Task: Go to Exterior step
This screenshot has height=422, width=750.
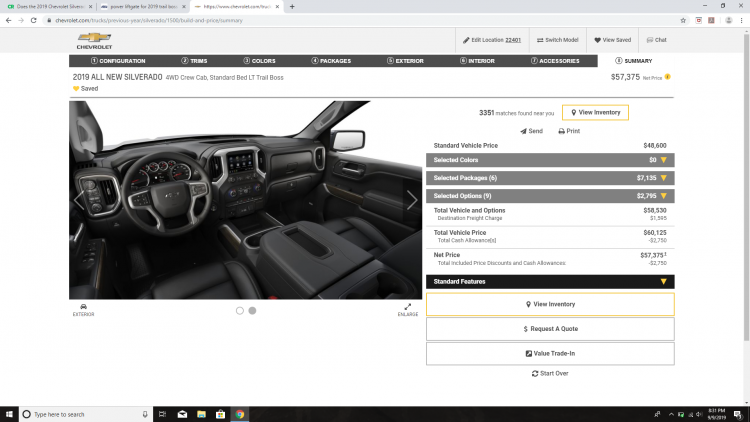Action: tap(405, 61)
